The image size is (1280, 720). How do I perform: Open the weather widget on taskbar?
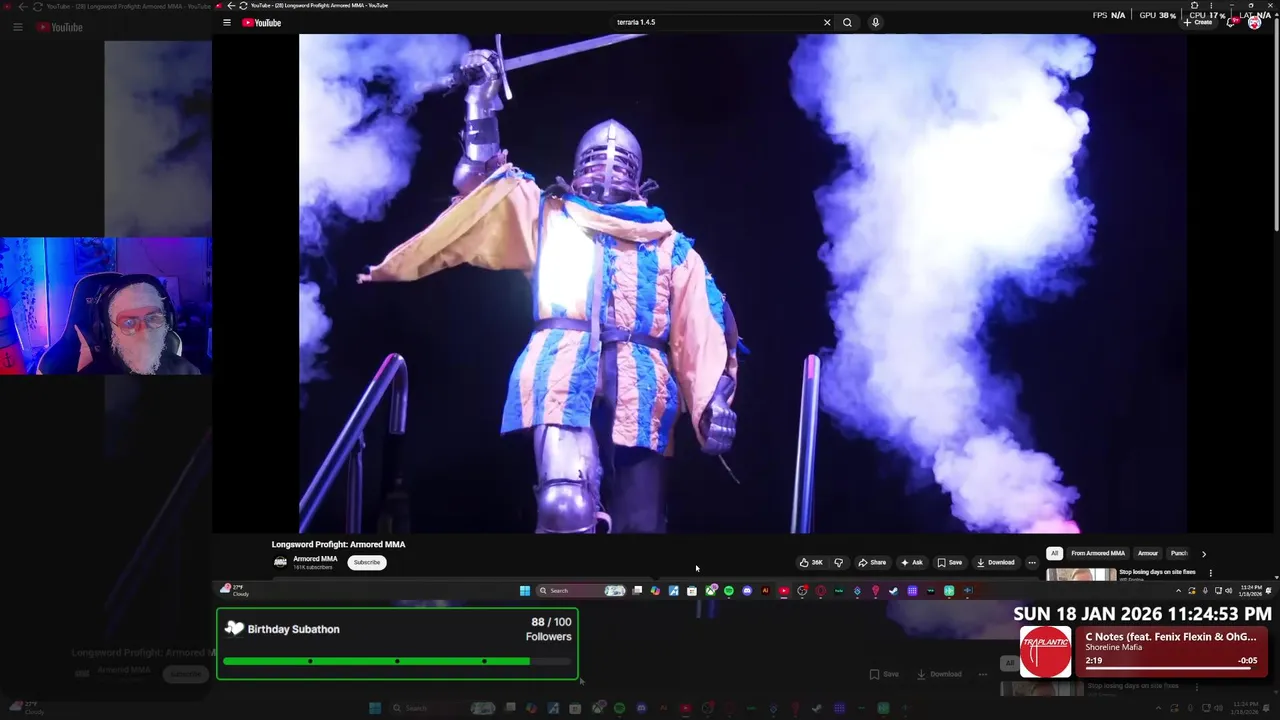[x=234, y=590]
